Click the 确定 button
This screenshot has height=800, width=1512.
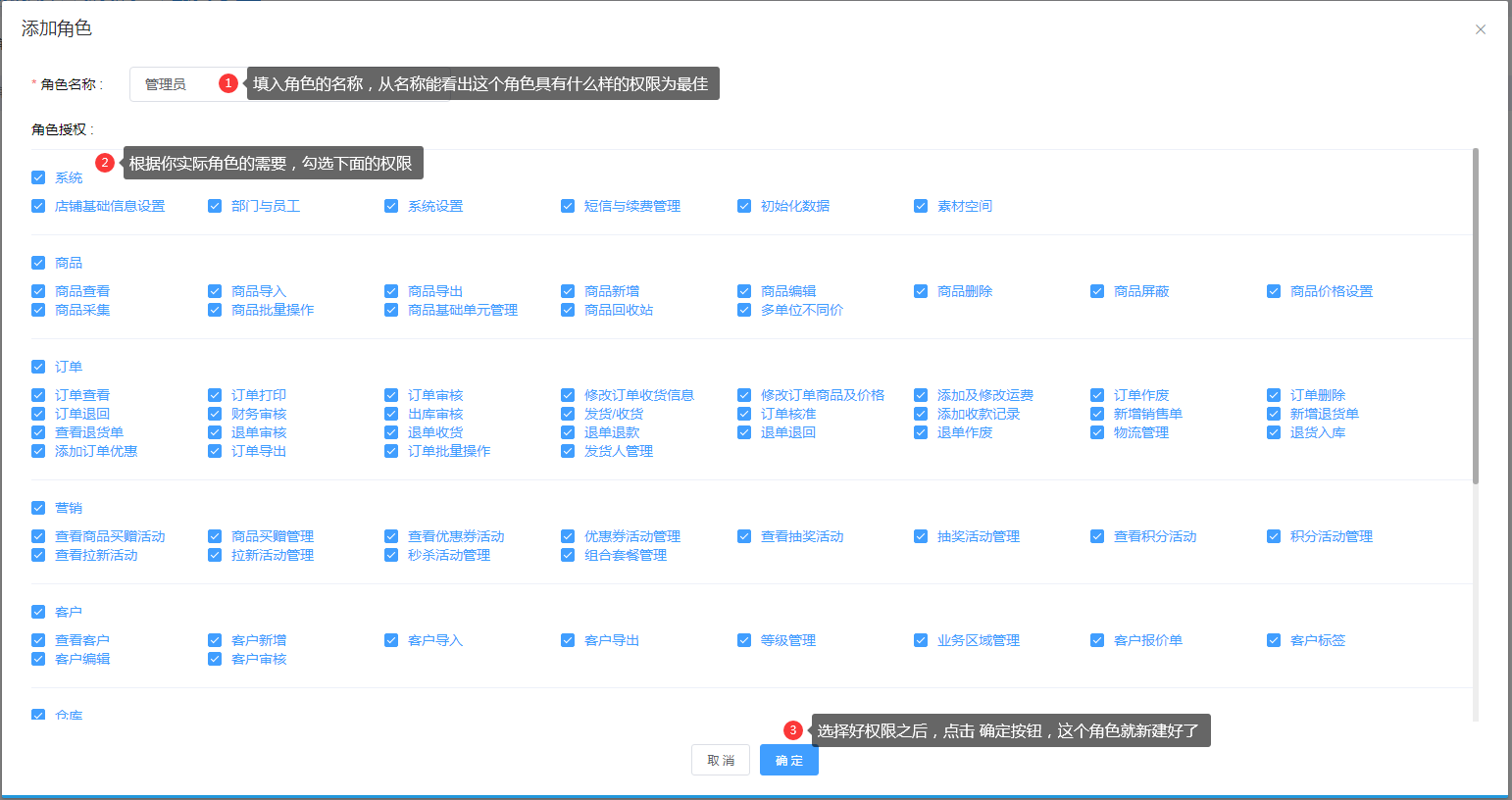coord(788,760)
